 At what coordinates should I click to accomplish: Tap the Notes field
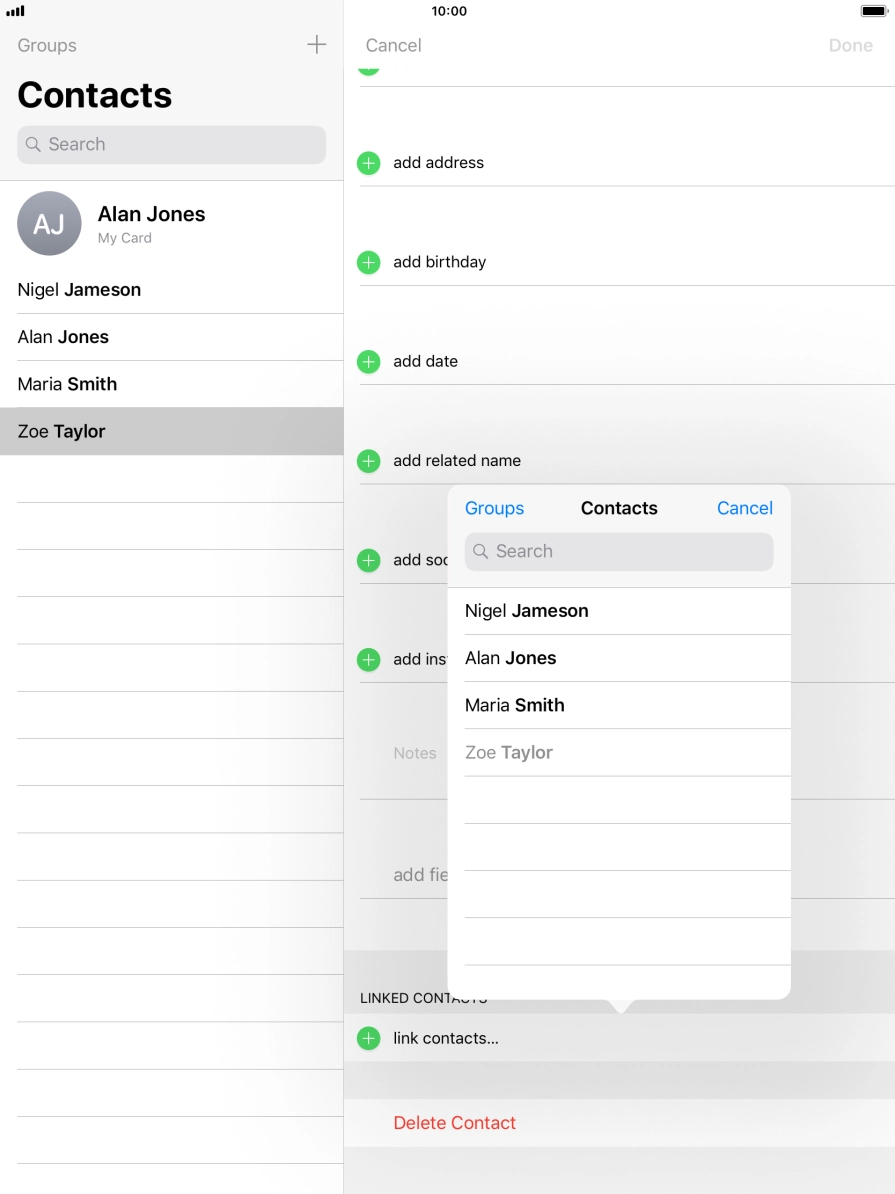tap(415, 753)
